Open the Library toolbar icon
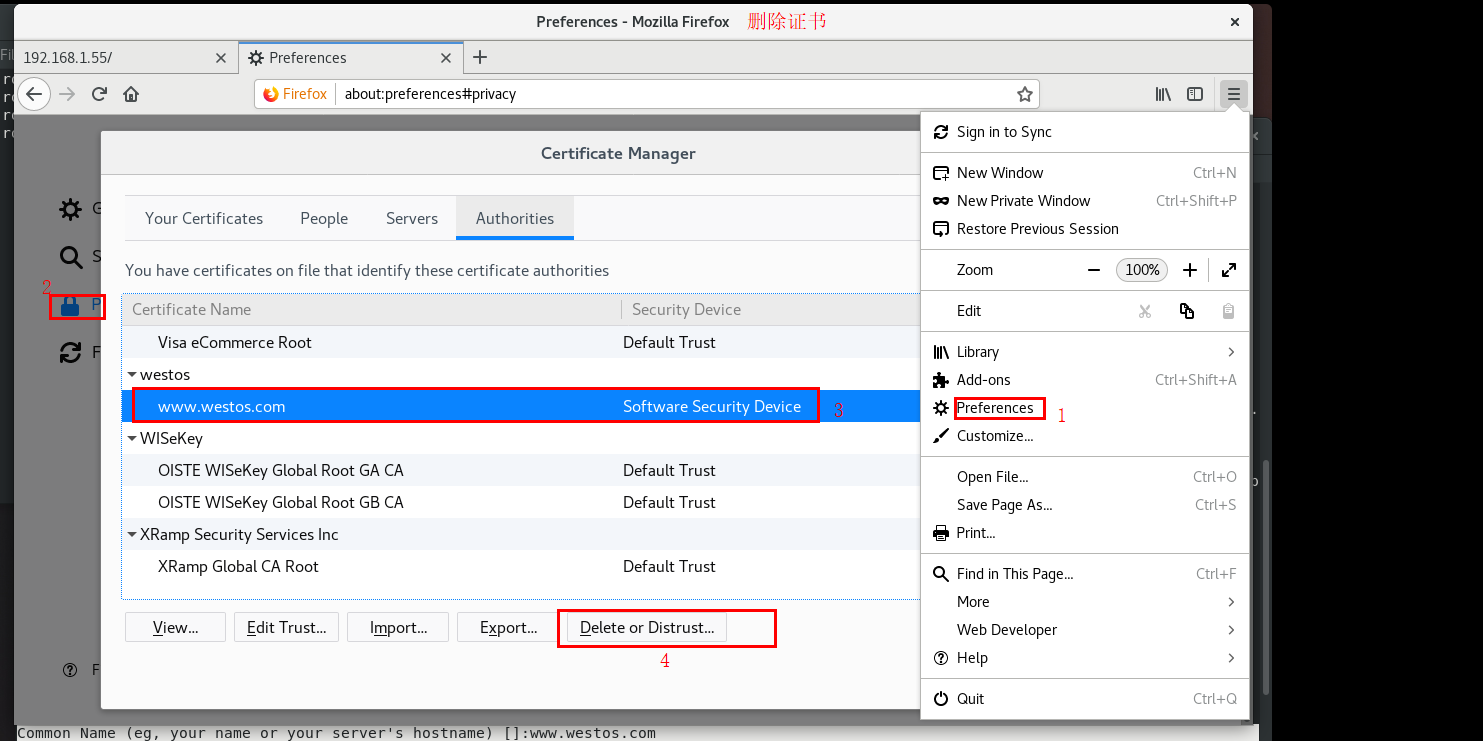The width and height of the screenshot is (1483, 741). click(x=1163, y=94)
